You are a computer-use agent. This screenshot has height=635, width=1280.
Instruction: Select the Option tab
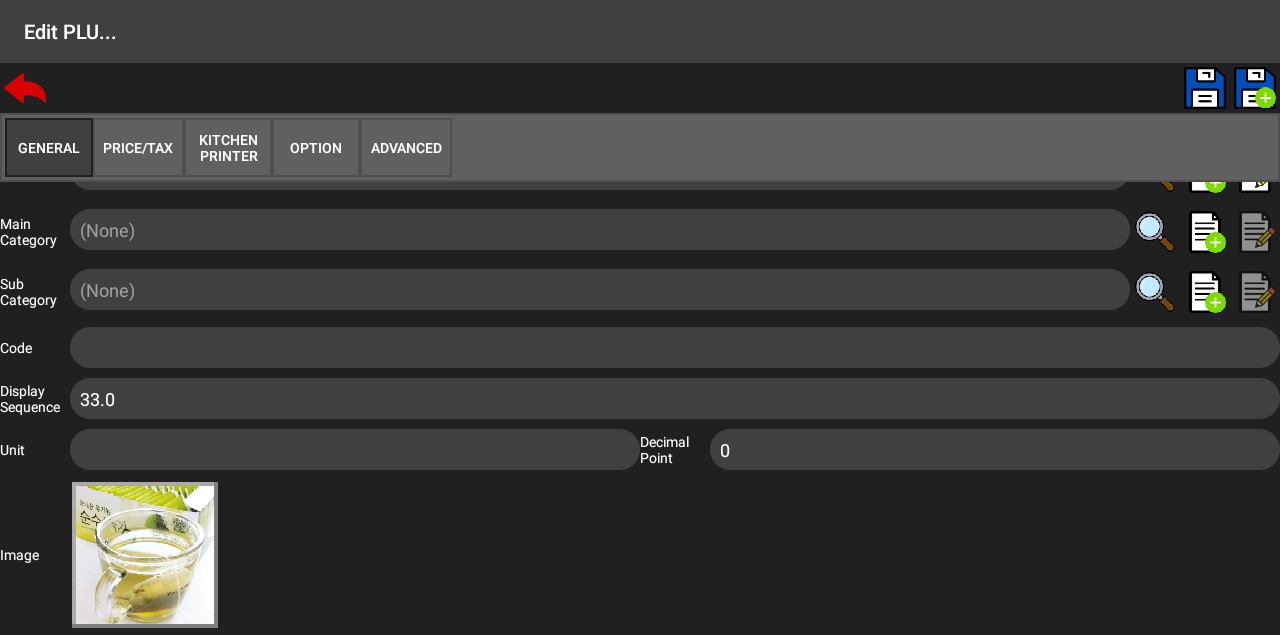316,148
